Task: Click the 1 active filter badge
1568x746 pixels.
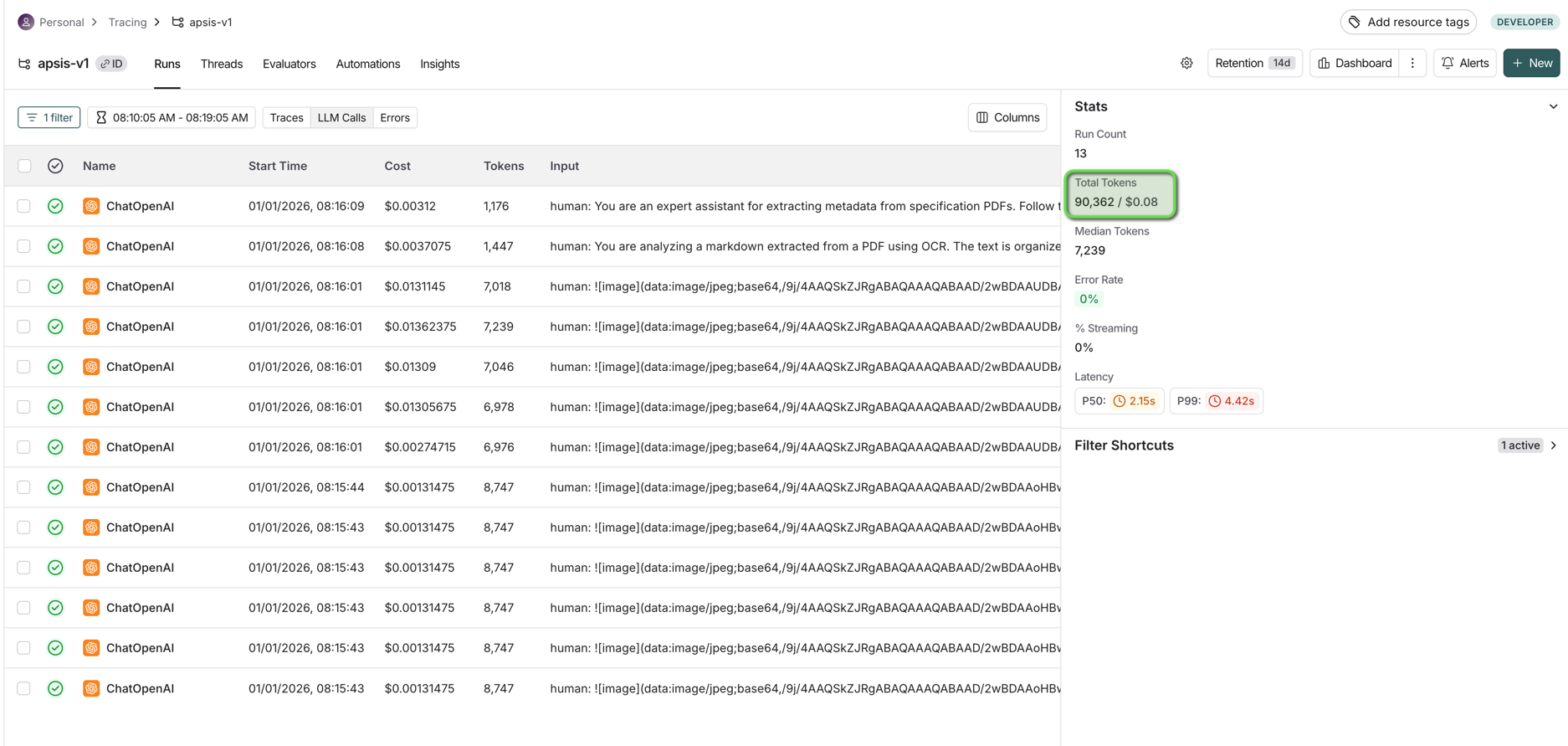Action: pyautogui.click(x=1520, y=445)
